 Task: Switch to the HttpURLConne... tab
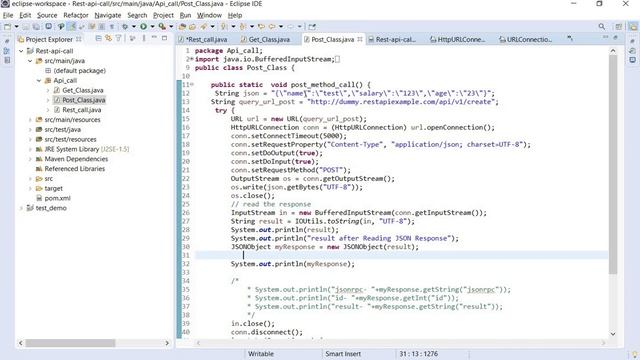[458, 39]
